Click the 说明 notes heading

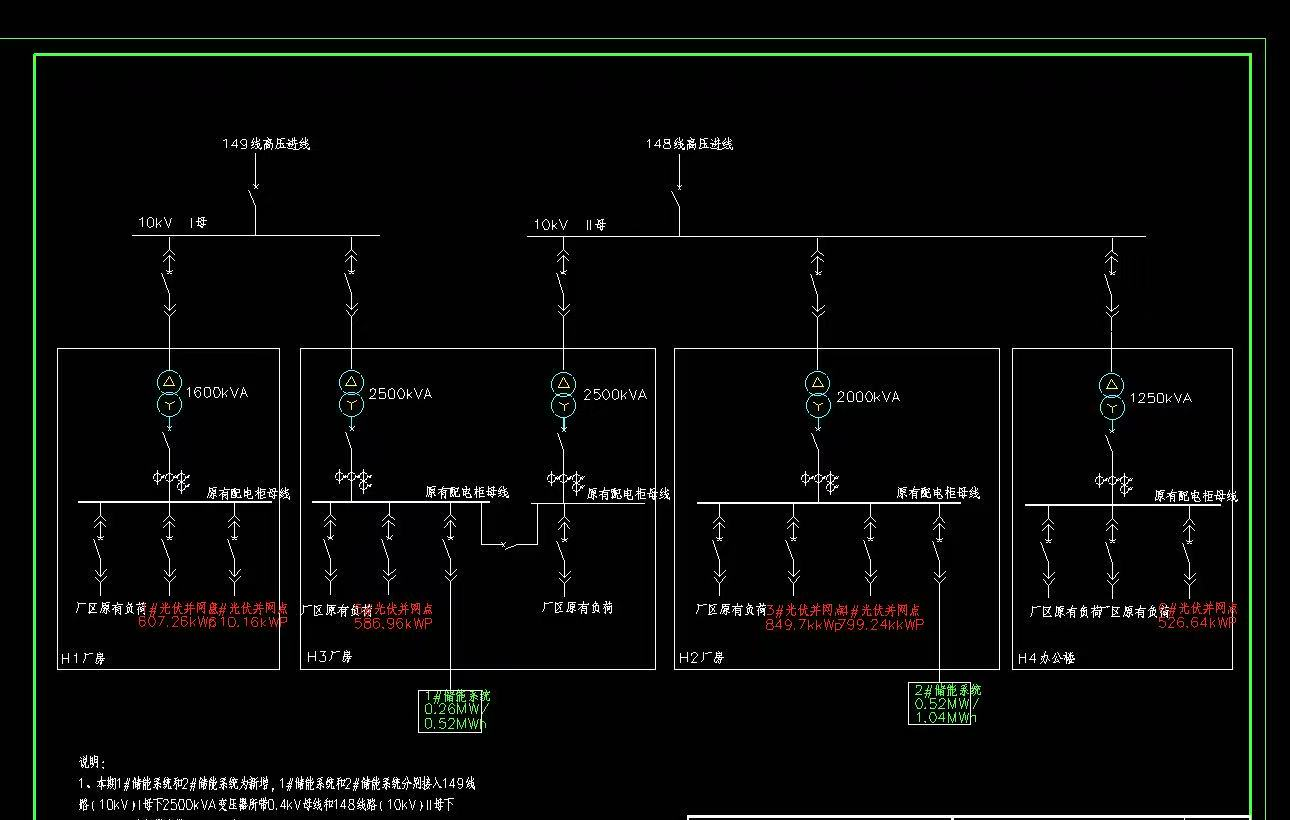[92, 763]
